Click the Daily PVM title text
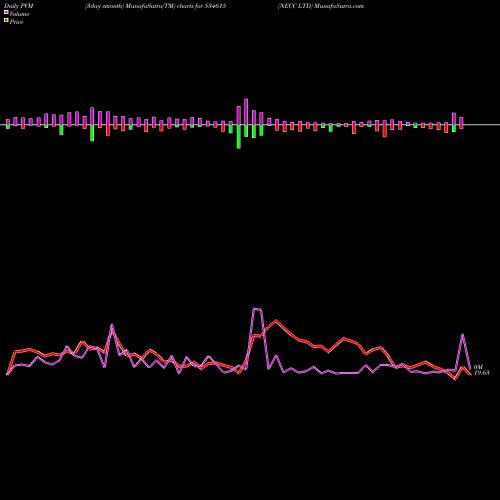Viewport: 500px width, 500px height. pos(19,6)
